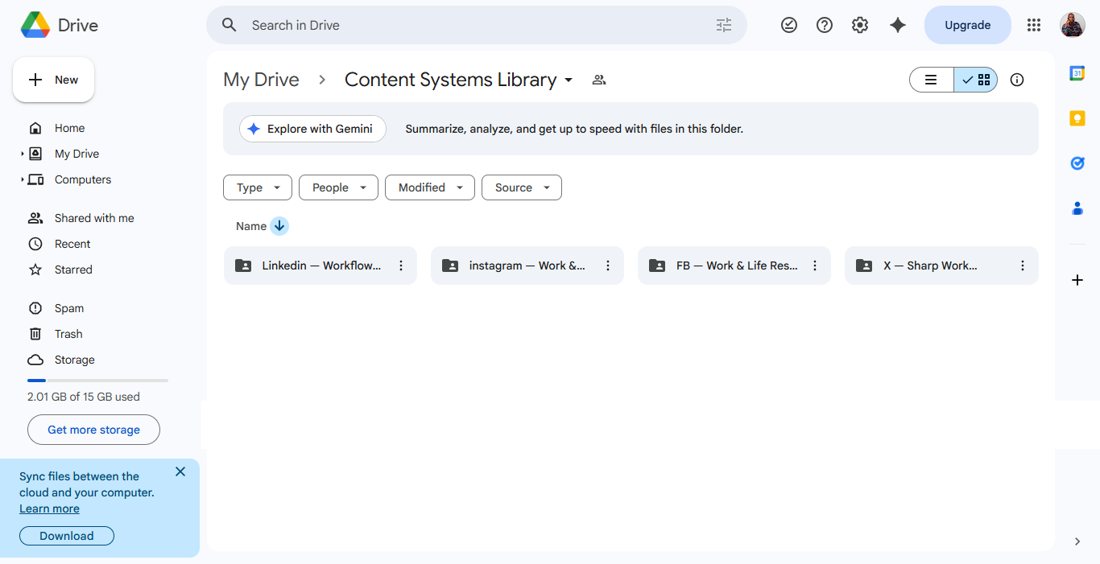The image size is (1100, 564).
Task: Select the grid layout view
Action: point(976,80)
